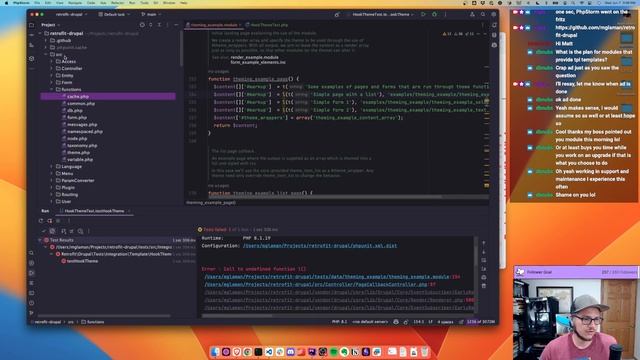Open the phpunit.xml.dist configuration link
The height and width of the screenshot is (360, 640).
[x=320, y=246]
